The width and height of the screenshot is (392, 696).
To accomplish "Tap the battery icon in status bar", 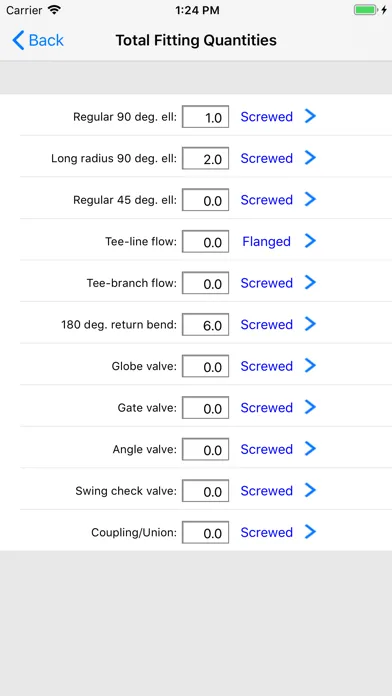I will (x=366, y=10).
